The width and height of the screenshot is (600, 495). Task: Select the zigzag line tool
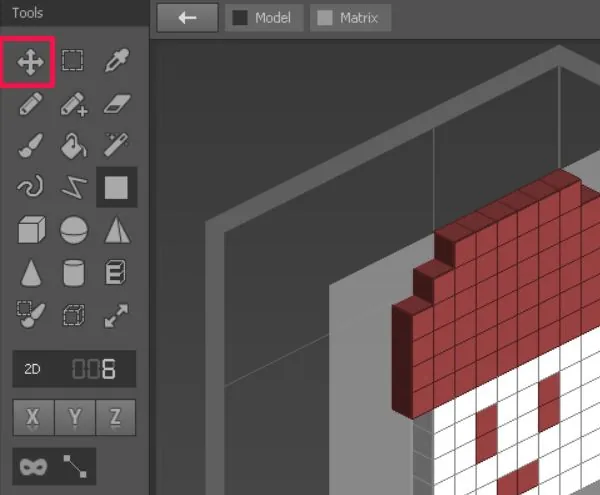click(74, 187)
